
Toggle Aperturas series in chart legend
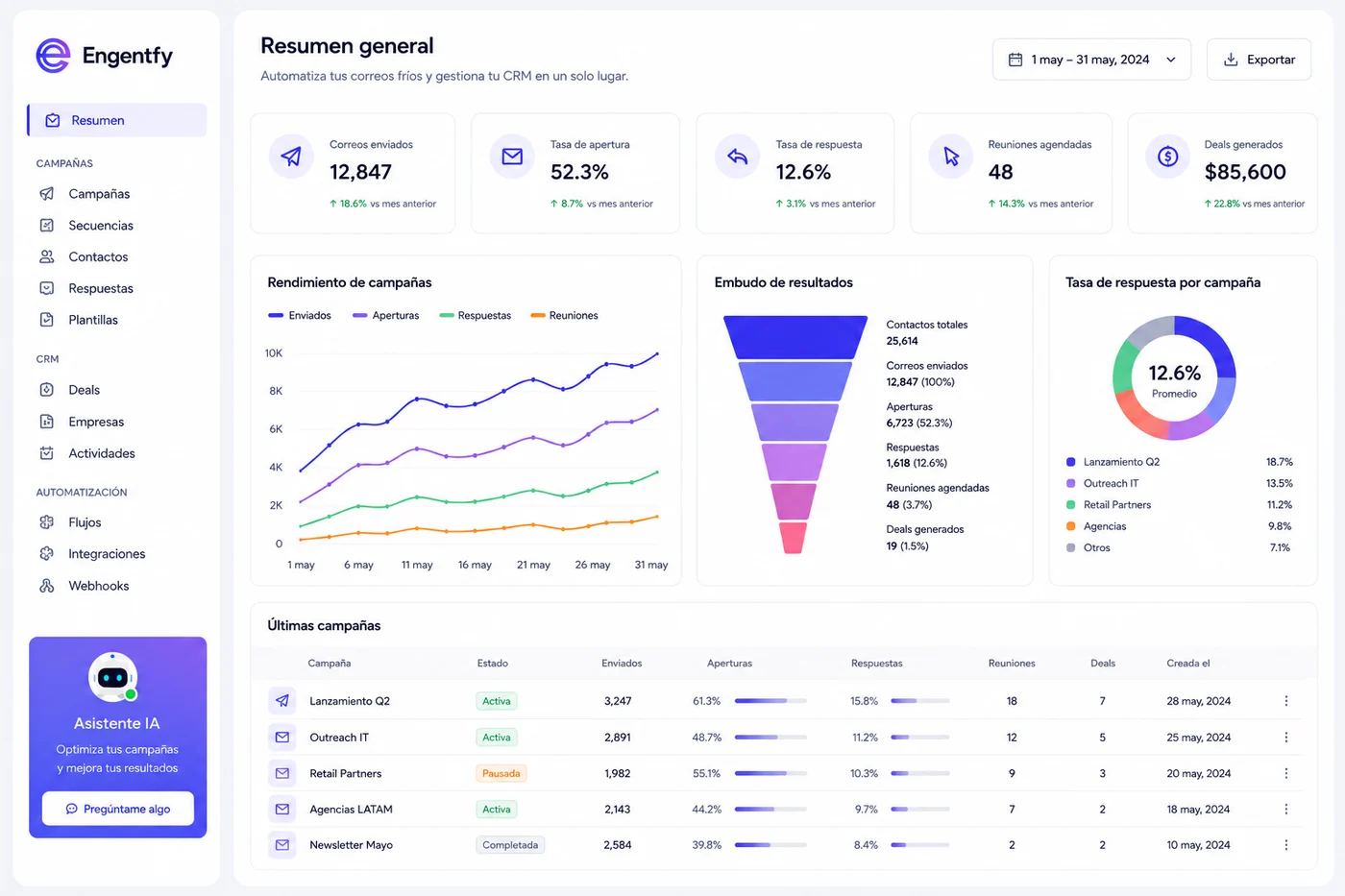click(386, 316)
